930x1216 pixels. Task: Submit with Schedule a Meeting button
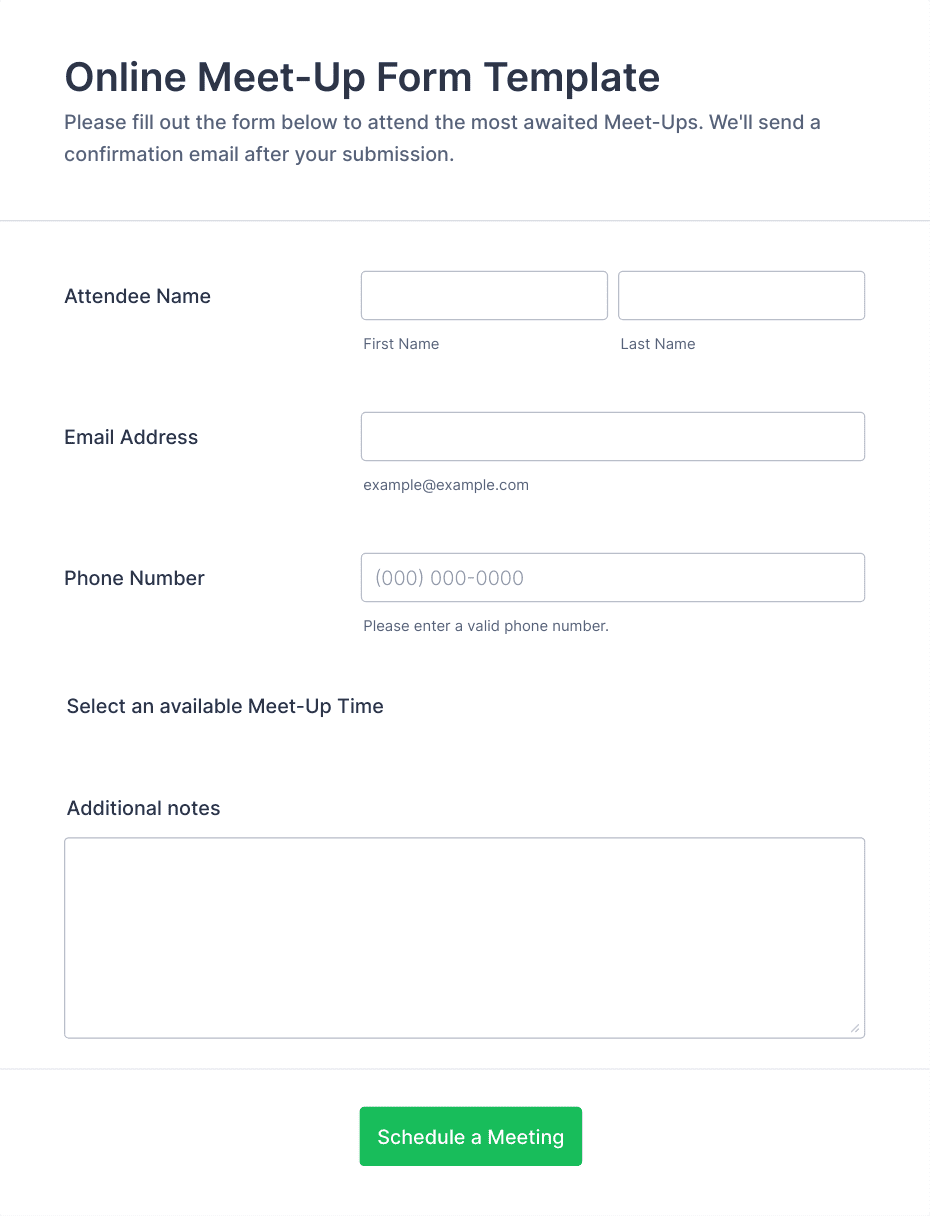(471, 1137)
